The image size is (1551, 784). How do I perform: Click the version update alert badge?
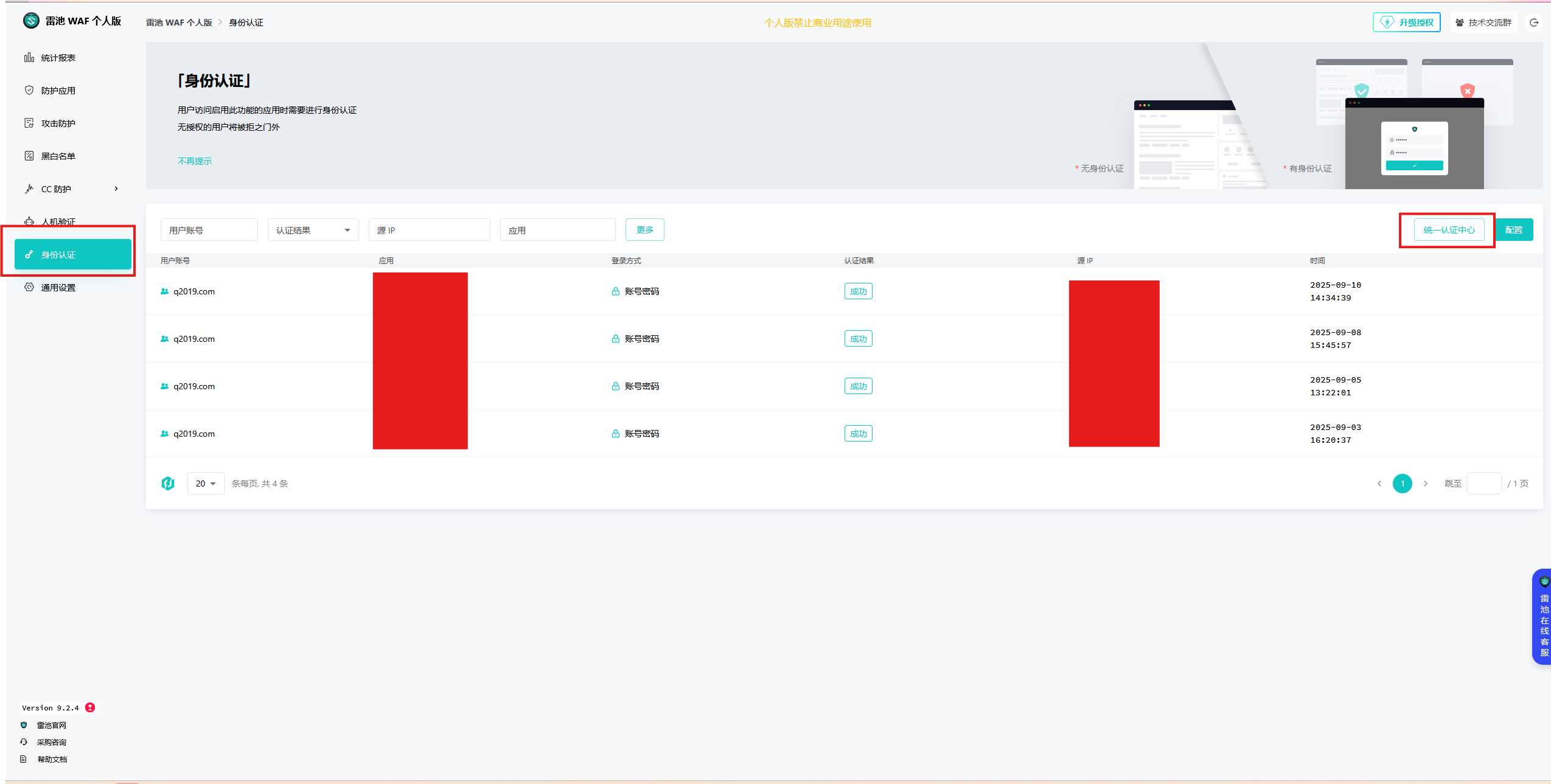[90, 707]
